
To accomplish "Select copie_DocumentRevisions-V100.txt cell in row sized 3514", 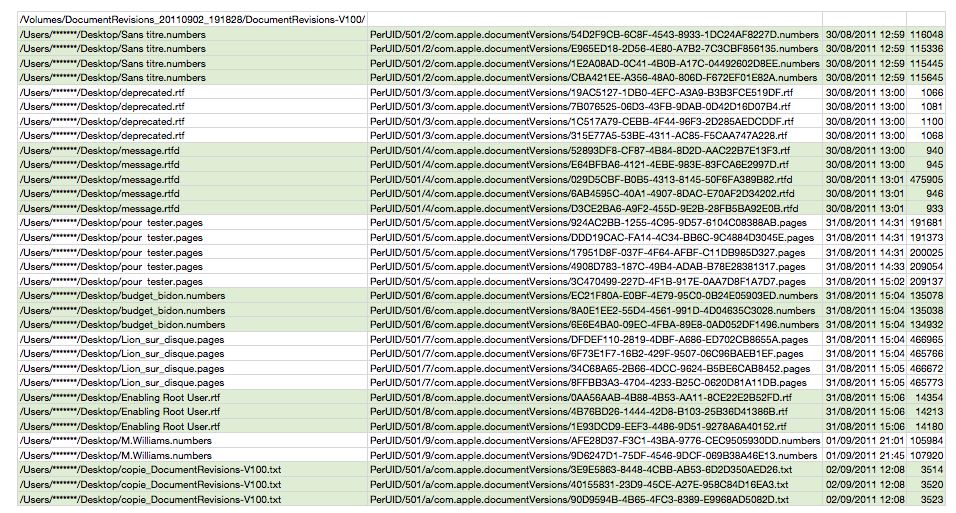I will 192,470.
